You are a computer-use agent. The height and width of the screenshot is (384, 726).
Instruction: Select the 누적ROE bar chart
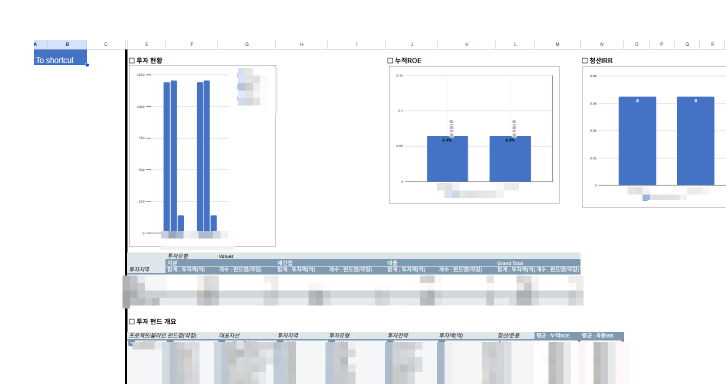(474, 135)
